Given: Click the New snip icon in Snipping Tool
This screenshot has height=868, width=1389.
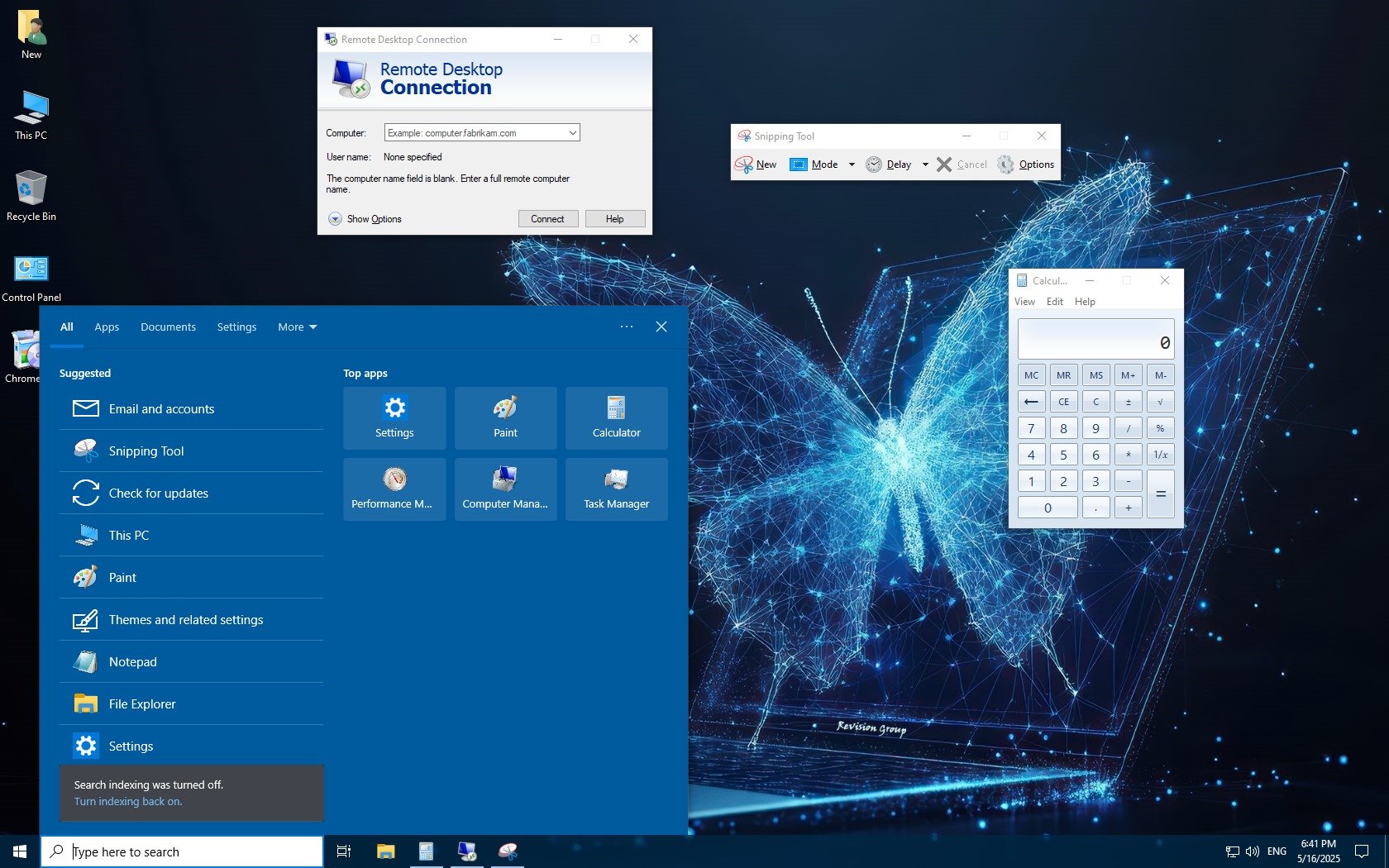Looking at the screenshot, I should pyautogui.click(x=744, y=165).
